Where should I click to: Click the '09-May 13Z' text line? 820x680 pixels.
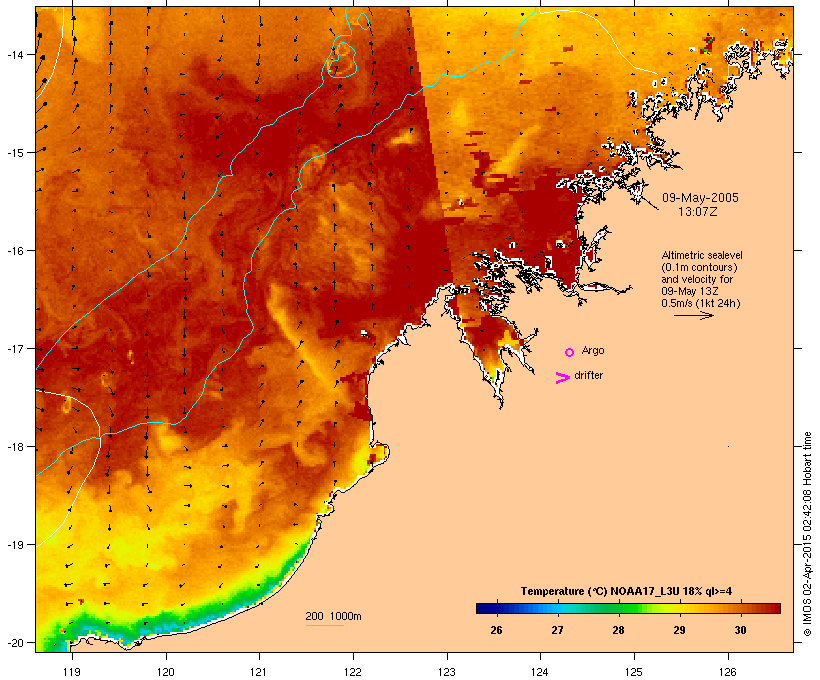click(690, 291)
